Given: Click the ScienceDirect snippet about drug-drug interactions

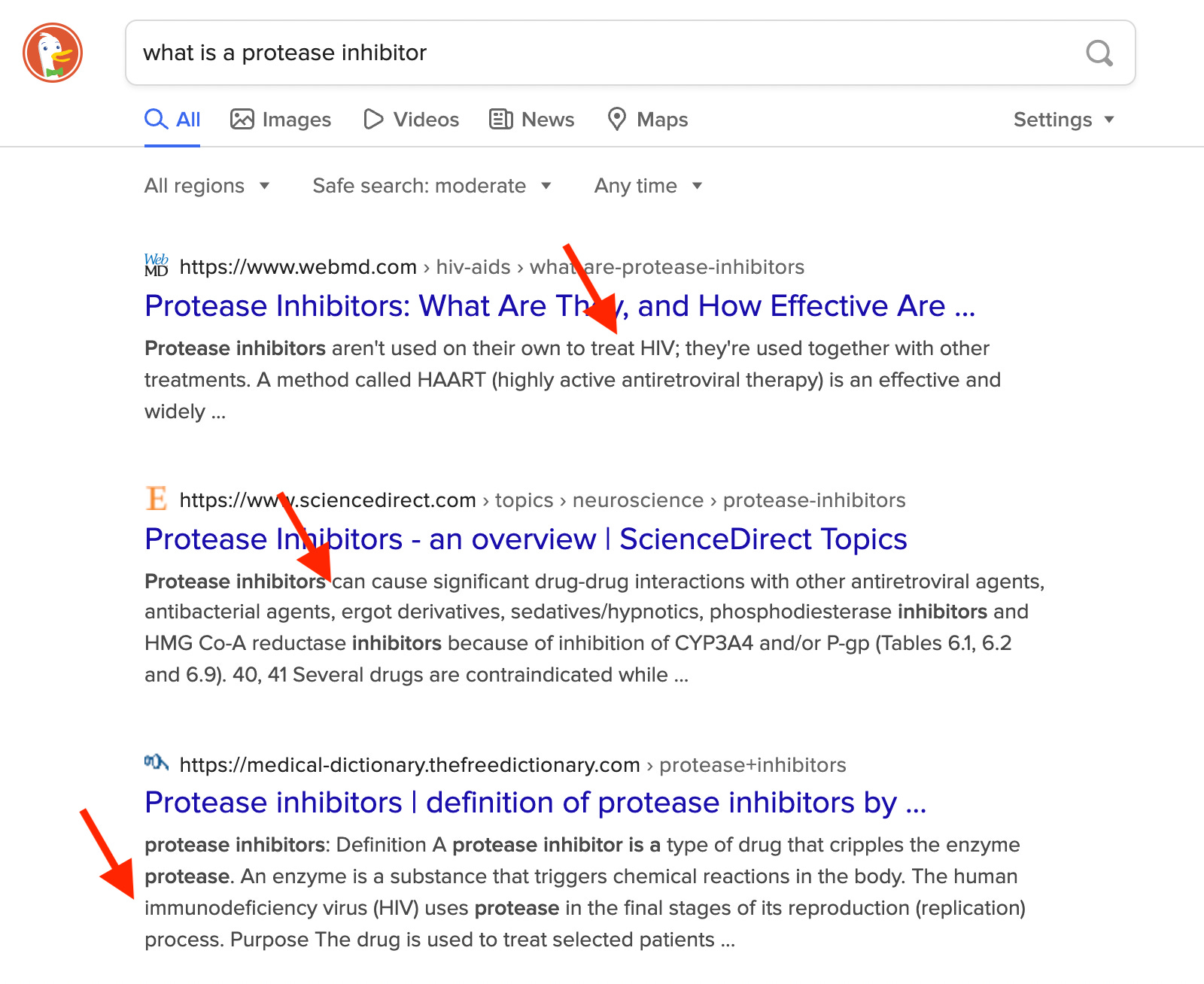Looking at the screenshot, I should coord(594,628).
